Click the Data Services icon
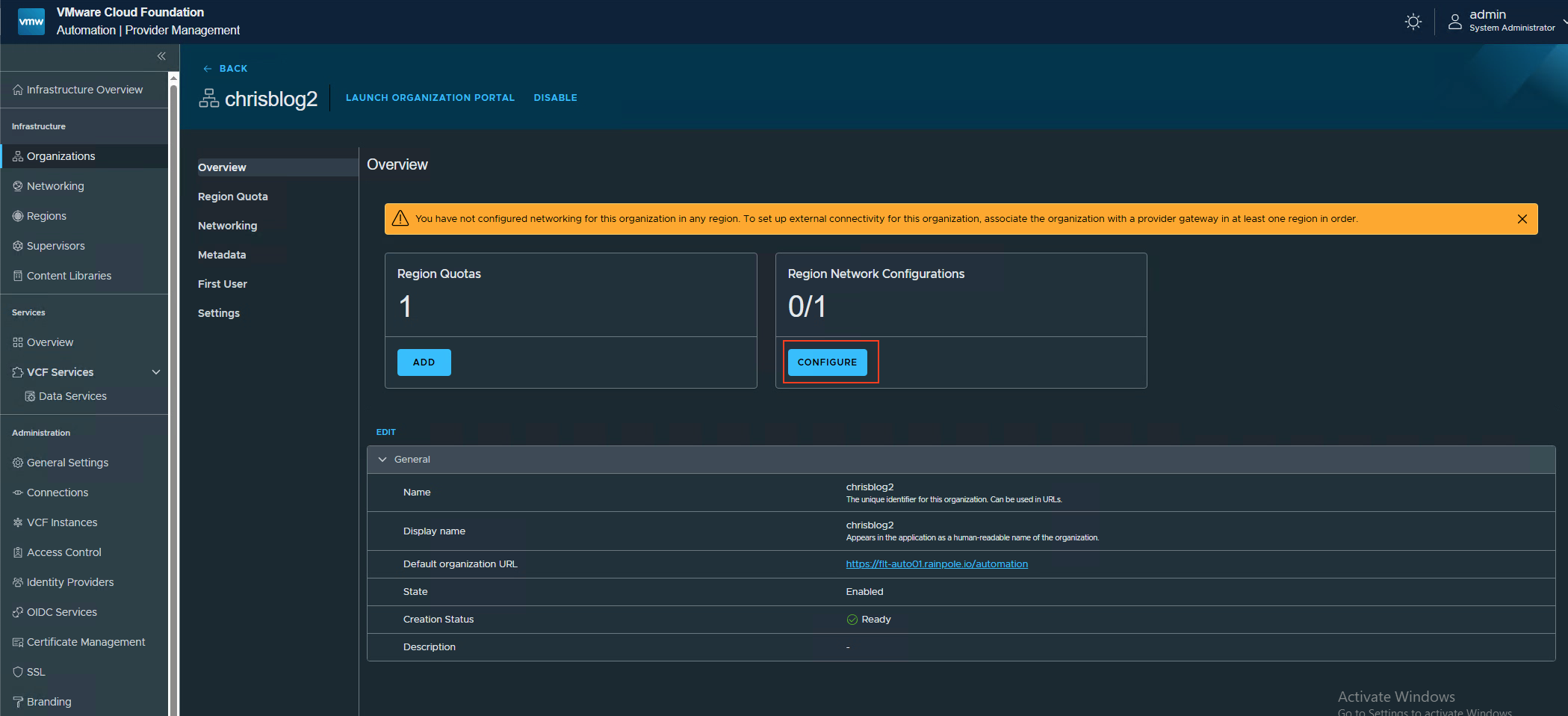 (x=30, y=396)
